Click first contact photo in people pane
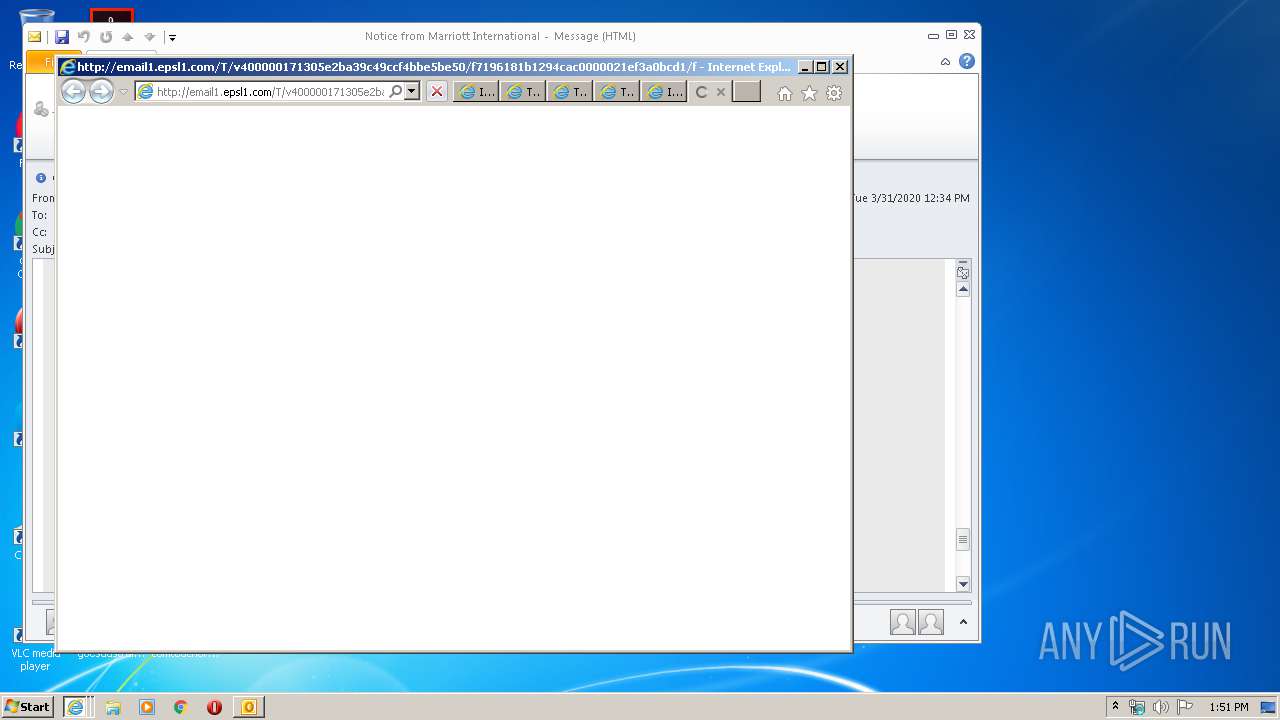This screenshot has width=1280, height=720. [x=903, y=622]
